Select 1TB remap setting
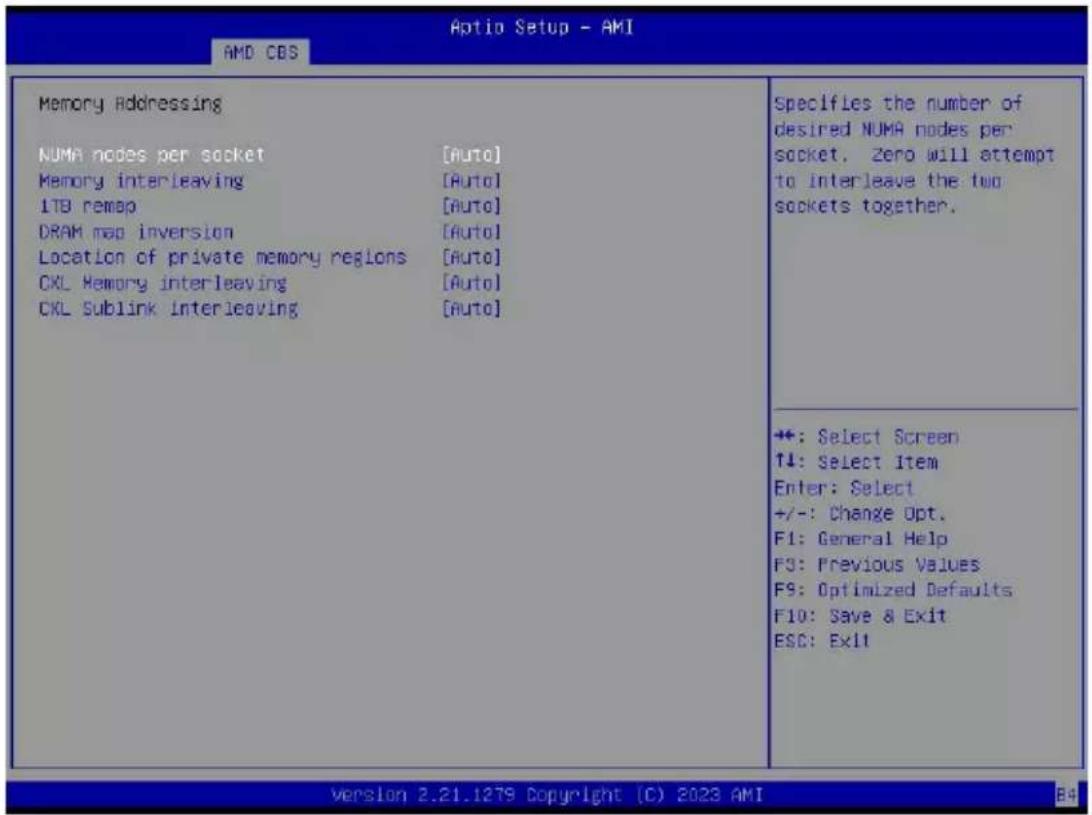This screenshot has width=1092, height=815. (87, 206)
